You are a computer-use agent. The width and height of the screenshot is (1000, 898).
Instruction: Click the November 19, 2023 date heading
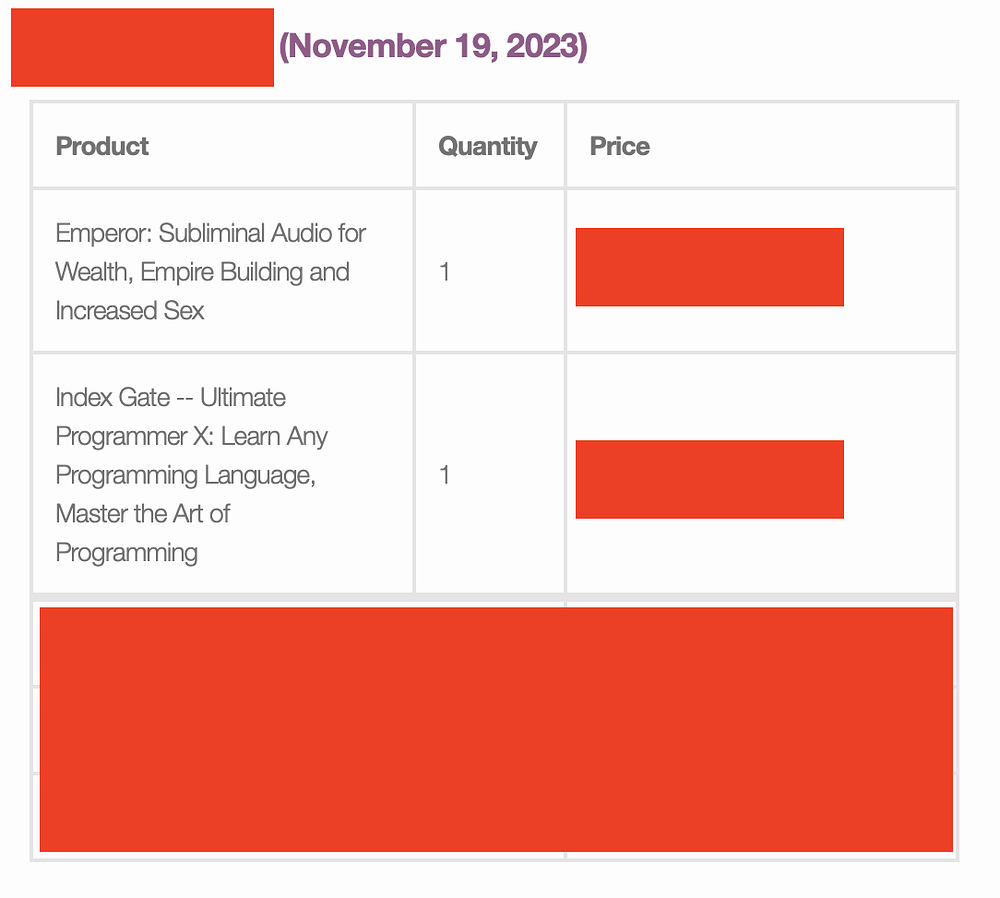(x=433, y=46)
